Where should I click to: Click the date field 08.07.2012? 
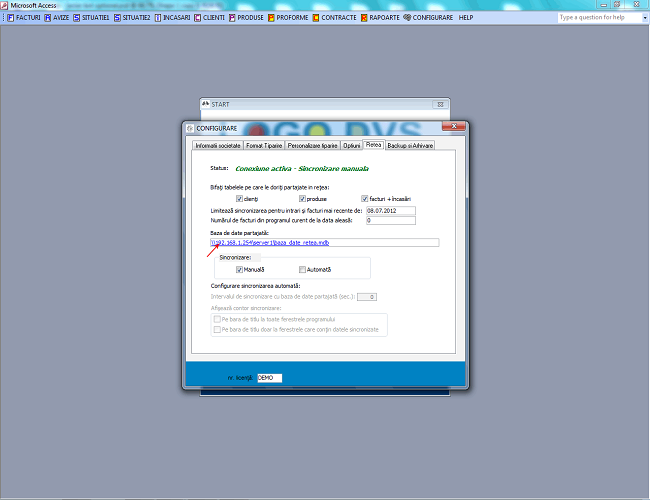point(390,211)
